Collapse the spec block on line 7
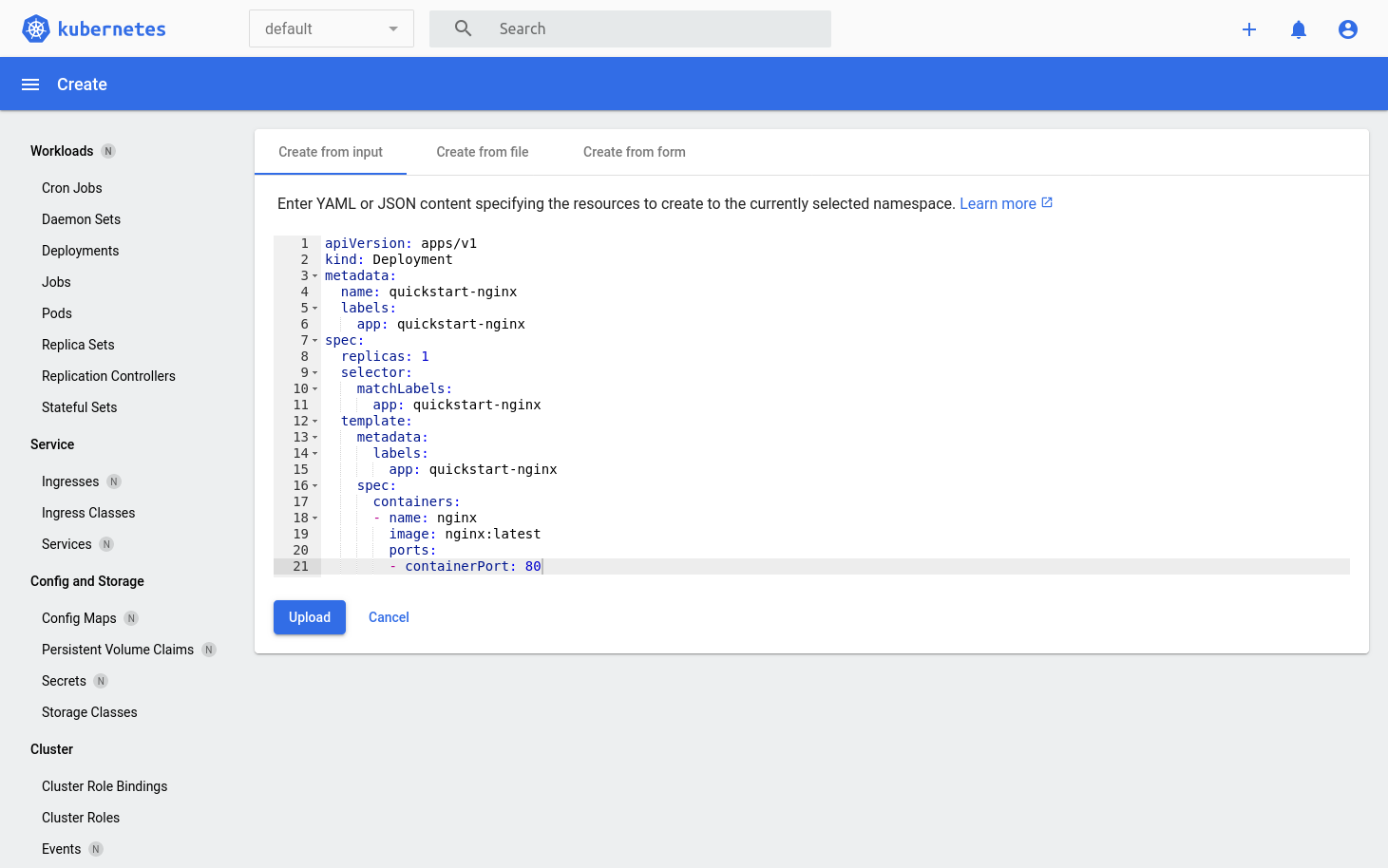The height and width of the screenshot is (868, 1388). click(314, 341)
